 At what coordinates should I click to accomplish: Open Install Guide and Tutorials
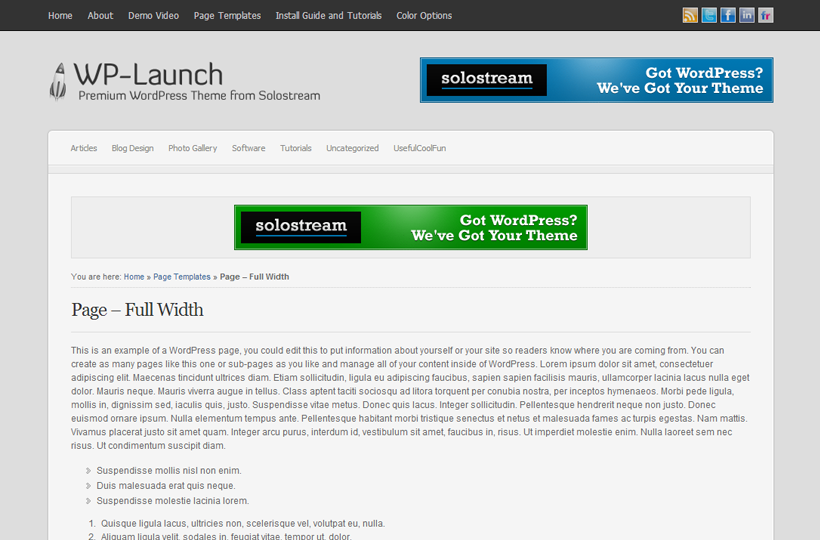click(328, 16)
